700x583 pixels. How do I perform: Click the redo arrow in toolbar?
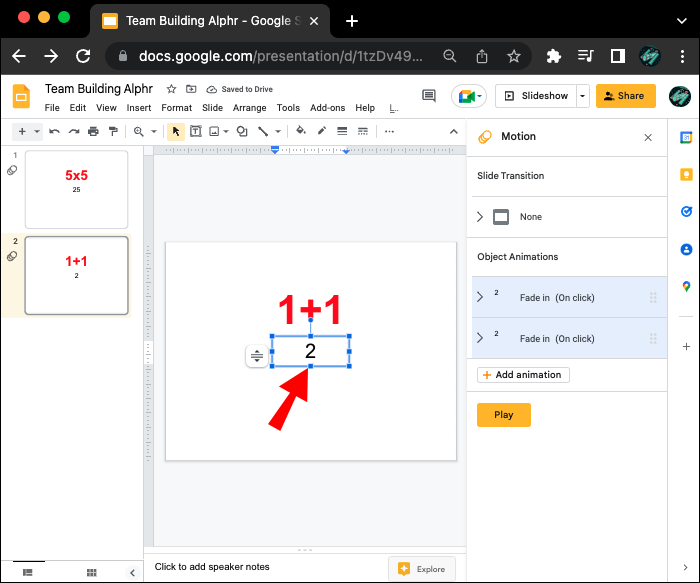click(74, 132)
